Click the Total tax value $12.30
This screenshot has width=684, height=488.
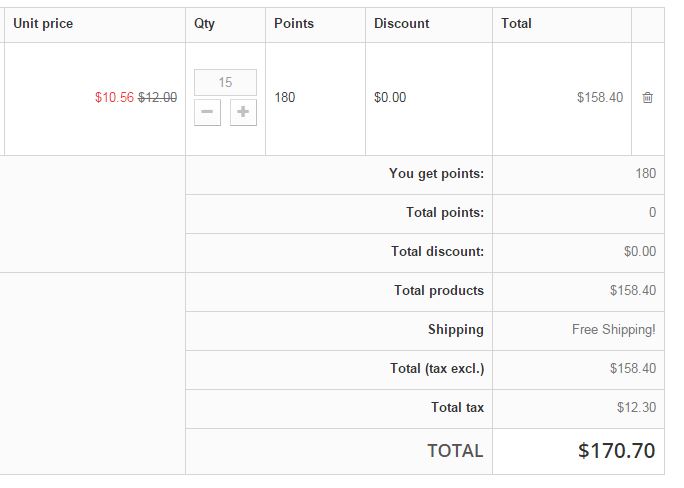coord(636,408)
